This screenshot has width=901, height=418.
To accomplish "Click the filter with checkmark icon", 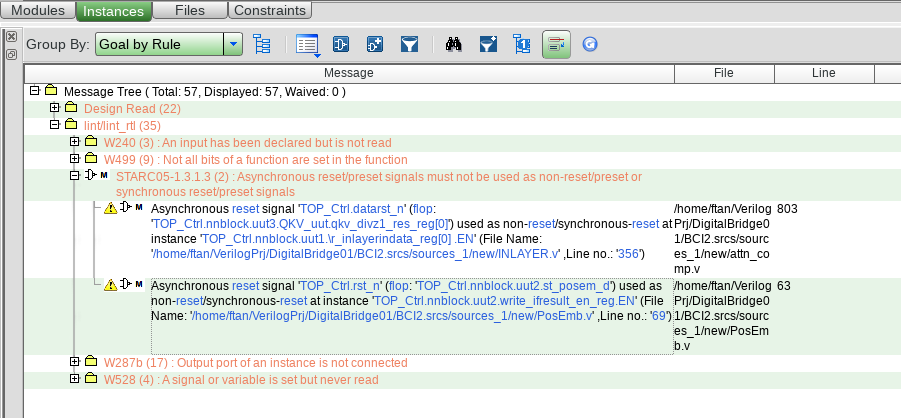I will [487, 44].
